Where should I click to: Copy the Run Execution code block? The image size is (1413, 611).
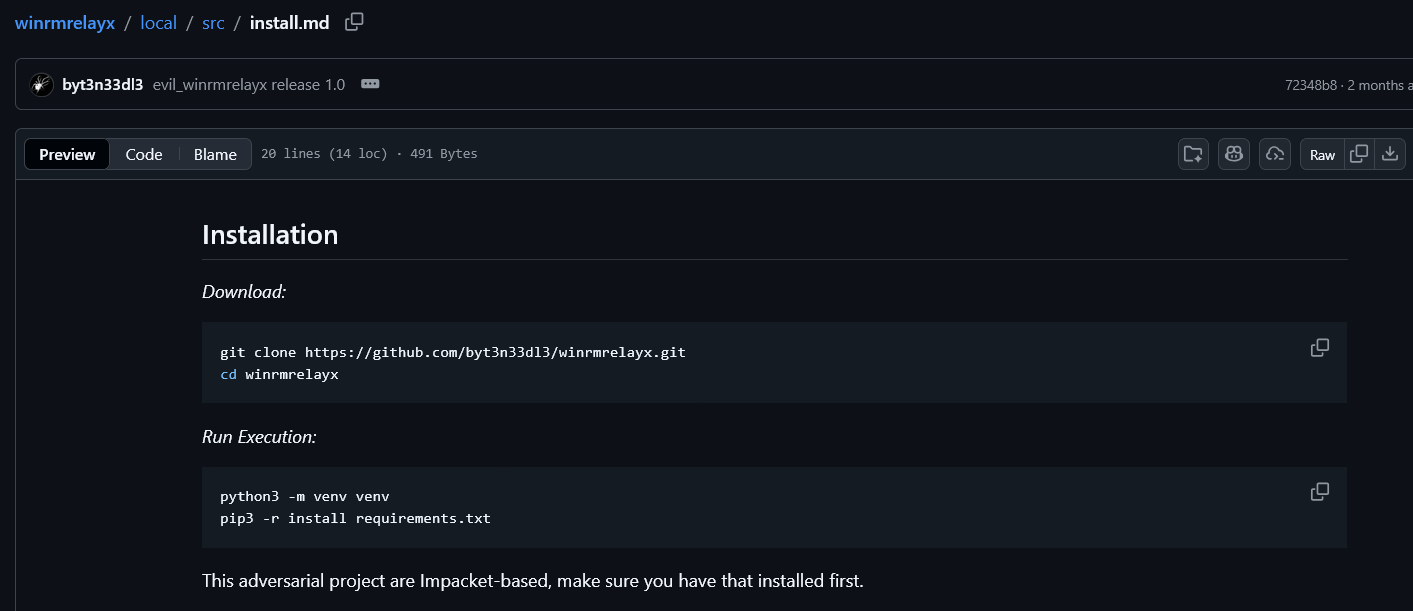tap(1319, 491)
